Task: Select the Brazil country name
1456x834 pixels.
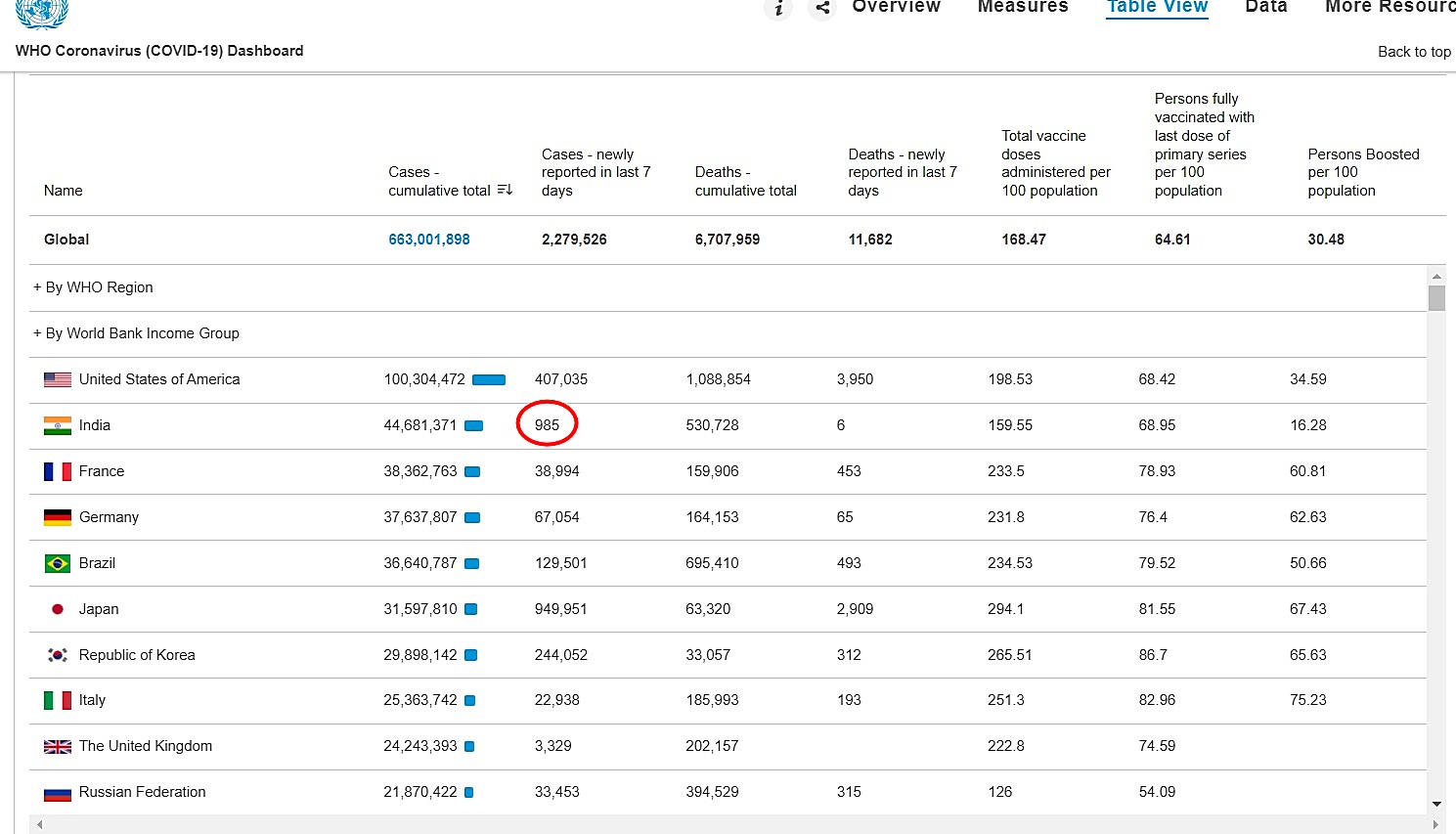Action: [97, 563]
